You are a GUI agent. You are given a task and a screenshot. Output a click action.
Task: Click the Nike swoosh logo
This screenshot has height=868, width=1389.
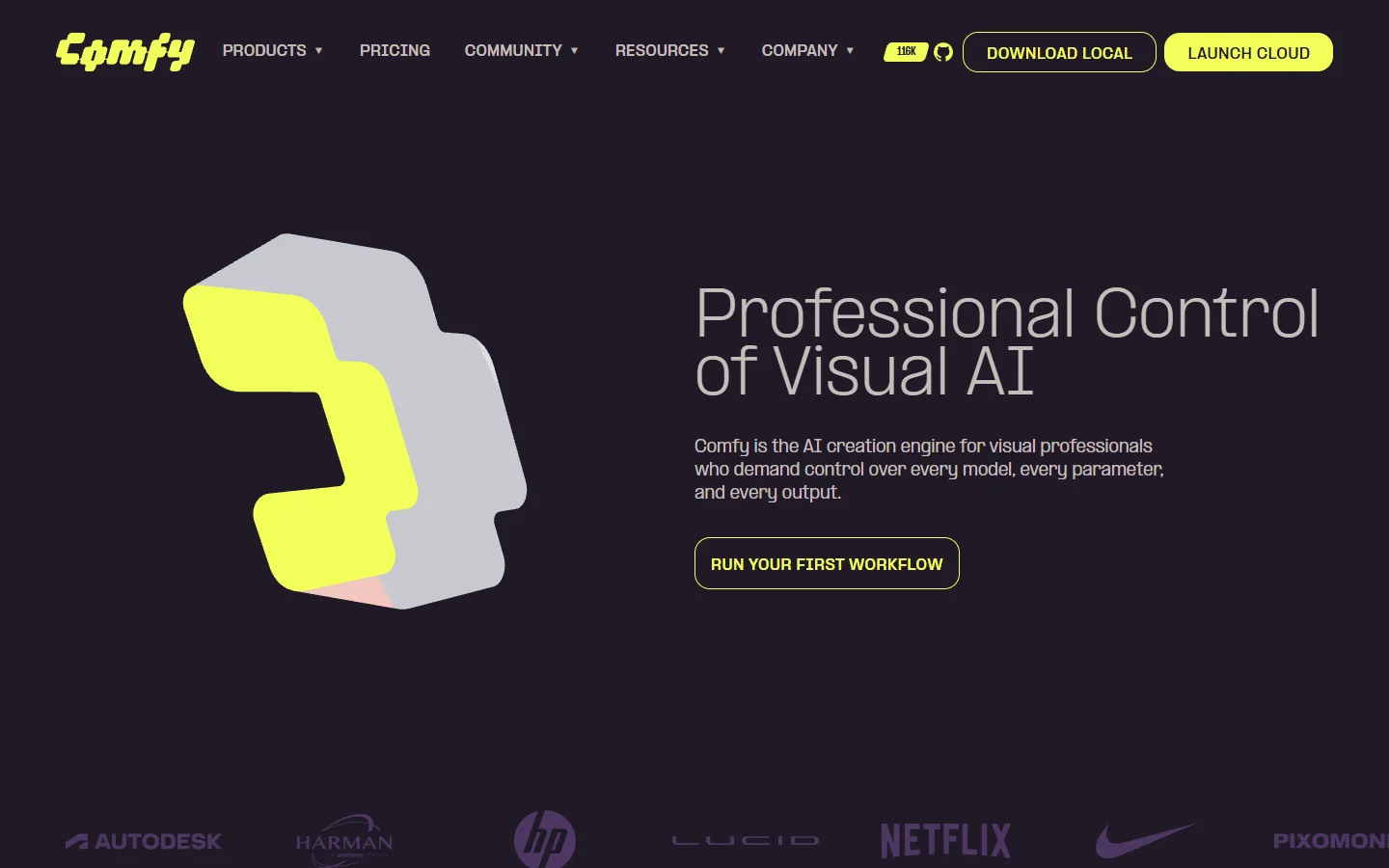(1146, 840)
